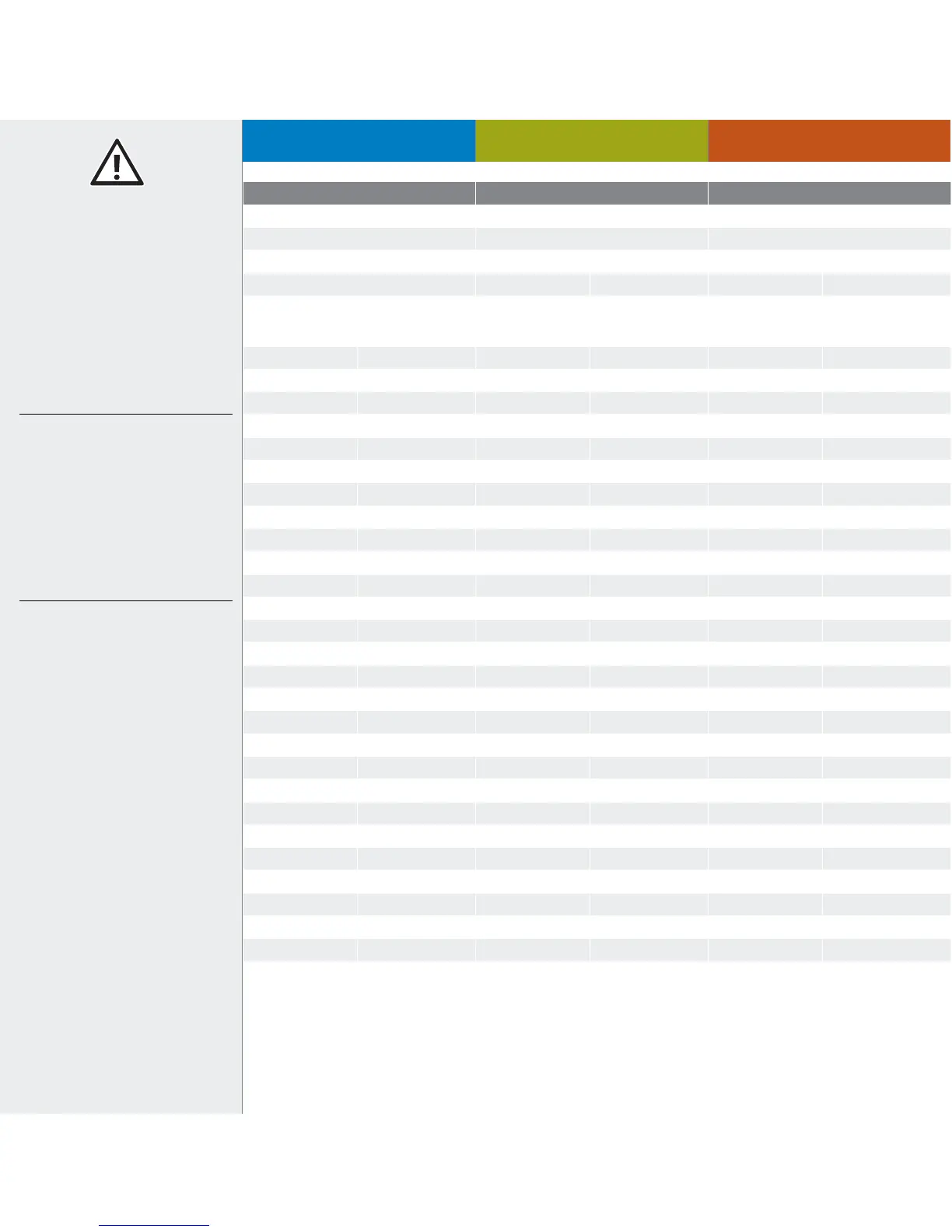
Task: Select the orange column header block
Action: click(829, 140)
